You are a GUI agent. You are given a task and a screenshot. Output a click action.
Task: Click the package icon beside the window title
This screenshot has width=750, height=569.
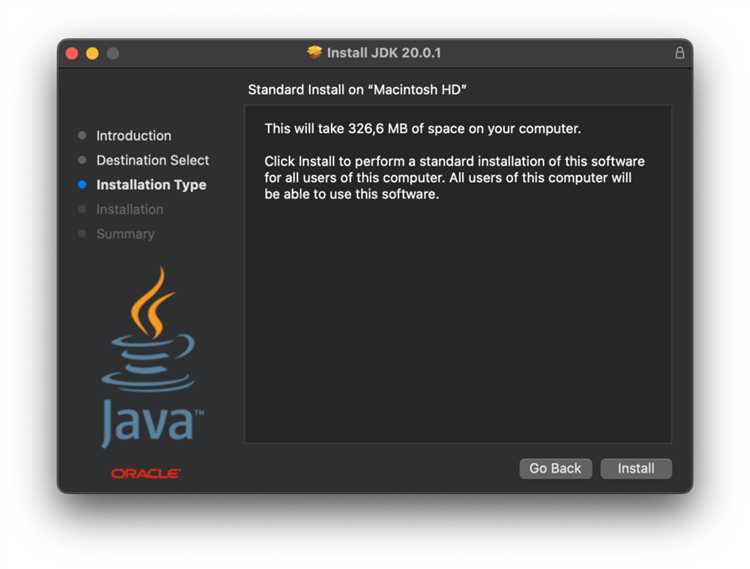pyautogui.click(x=314, y=52)
